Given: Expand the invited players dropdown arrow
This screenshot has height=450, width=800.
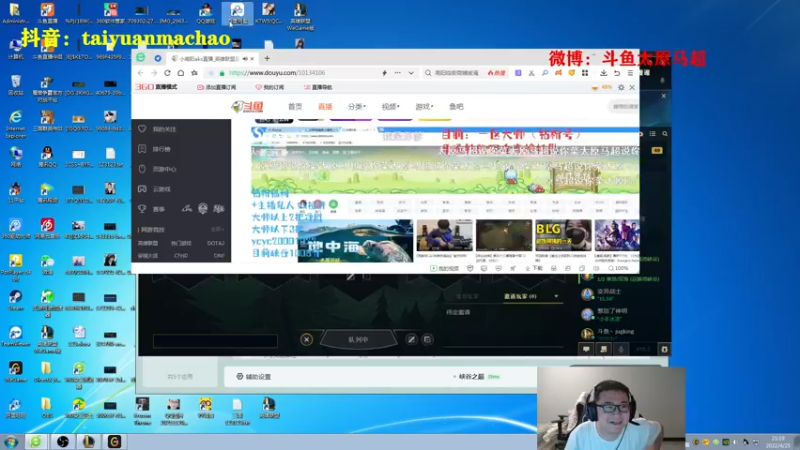Looking at the screenshot, I should (x=556, y=296).
